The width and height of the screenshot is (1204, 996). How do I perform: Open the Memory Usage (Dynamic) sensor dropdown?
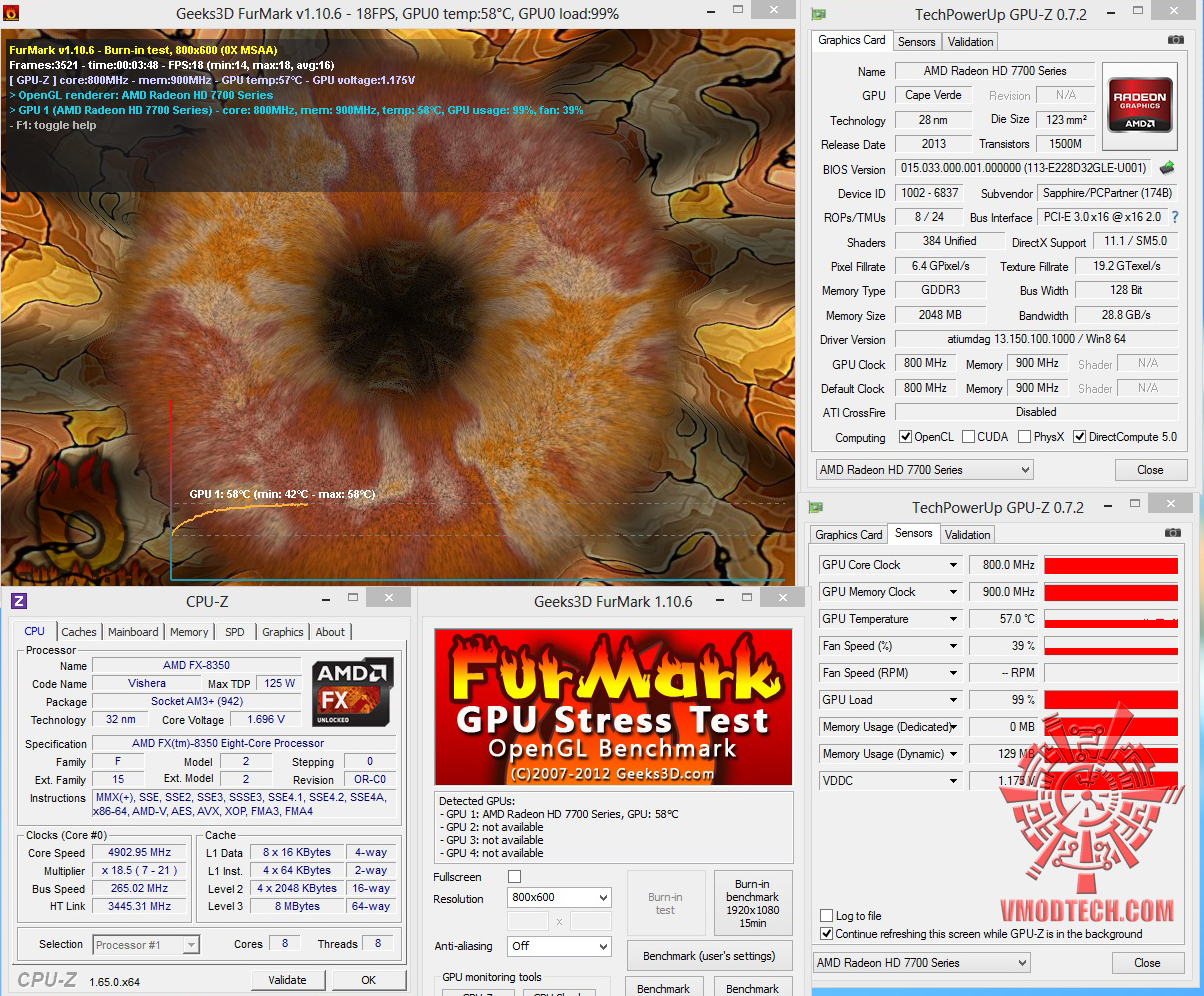click(x=953, y=754)
